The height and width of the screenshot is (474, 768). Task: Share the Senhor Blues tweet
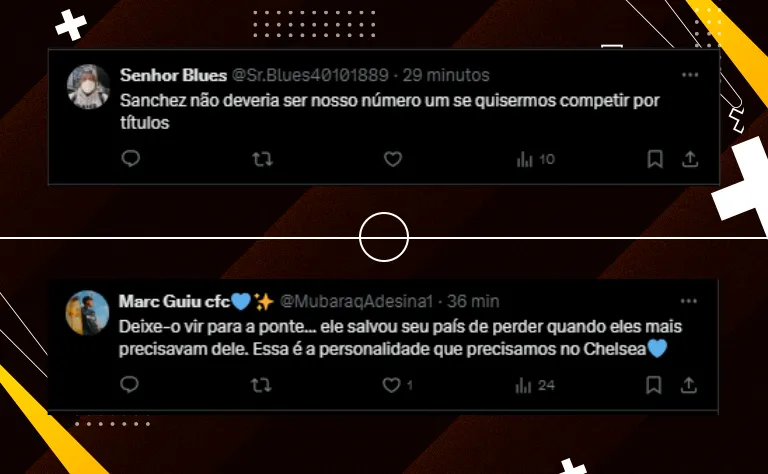click(690, 159)
